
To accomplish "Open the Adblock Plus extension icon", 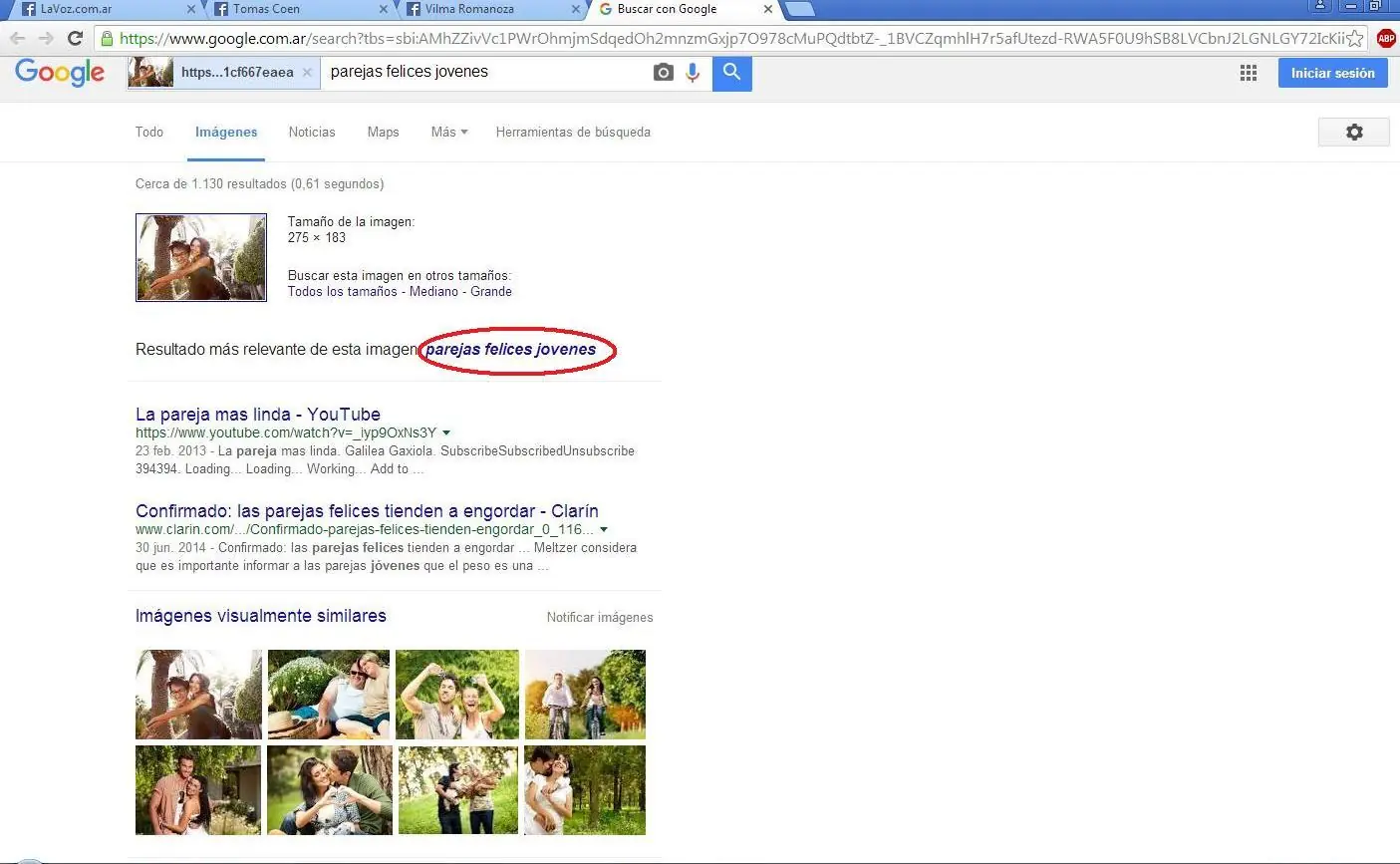I will click(x=1386, y=38).
